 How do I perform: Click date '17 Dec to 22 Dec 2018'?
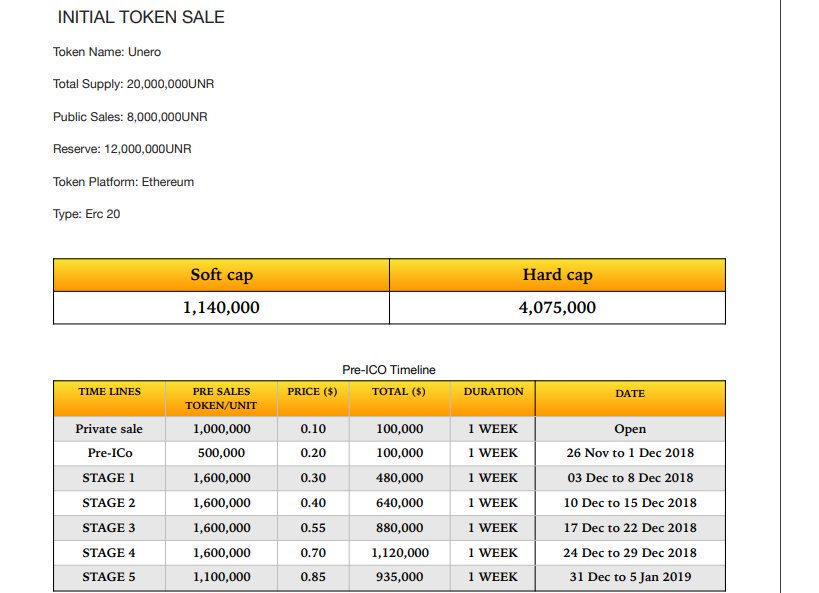click(630, 528)
